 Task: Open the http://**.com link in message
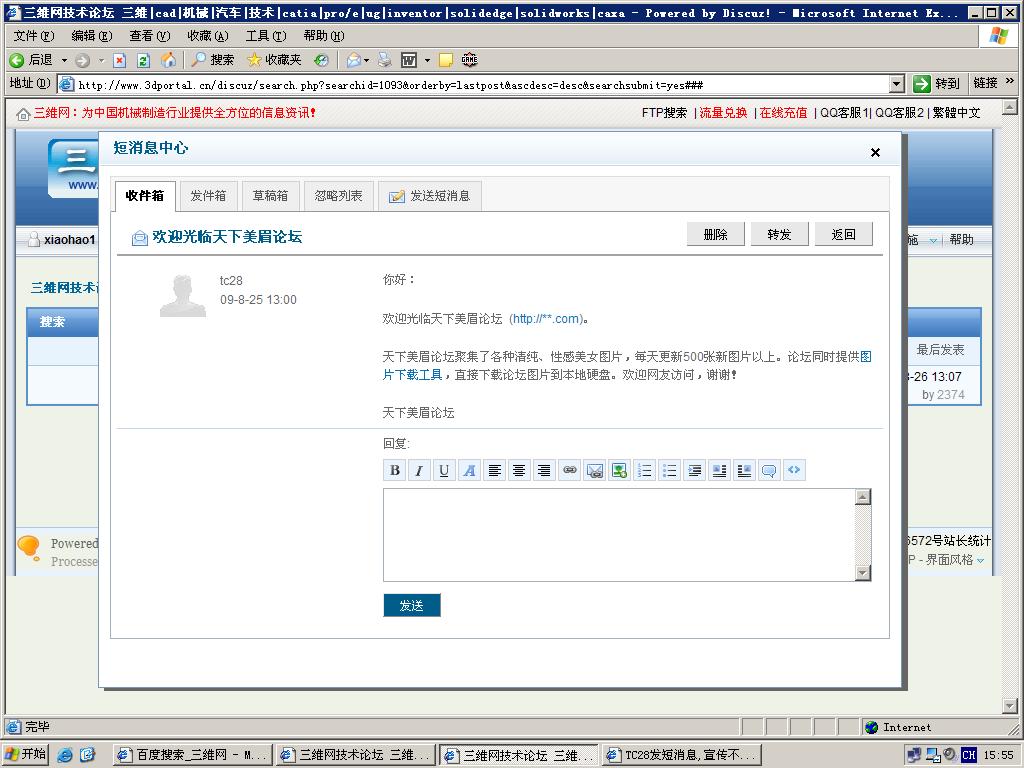(547, 319)
